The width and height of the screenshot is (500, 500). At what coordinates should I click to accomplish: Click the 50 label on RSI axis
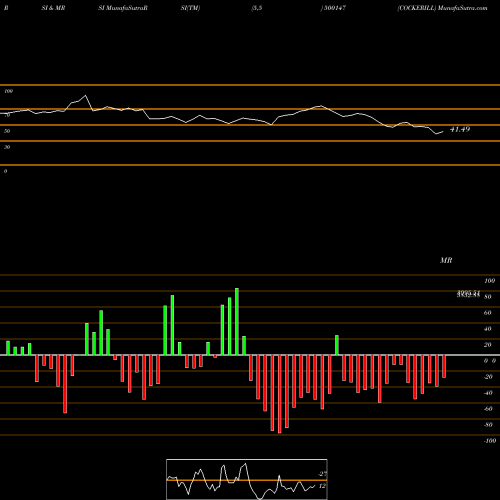tap(7, 131)
